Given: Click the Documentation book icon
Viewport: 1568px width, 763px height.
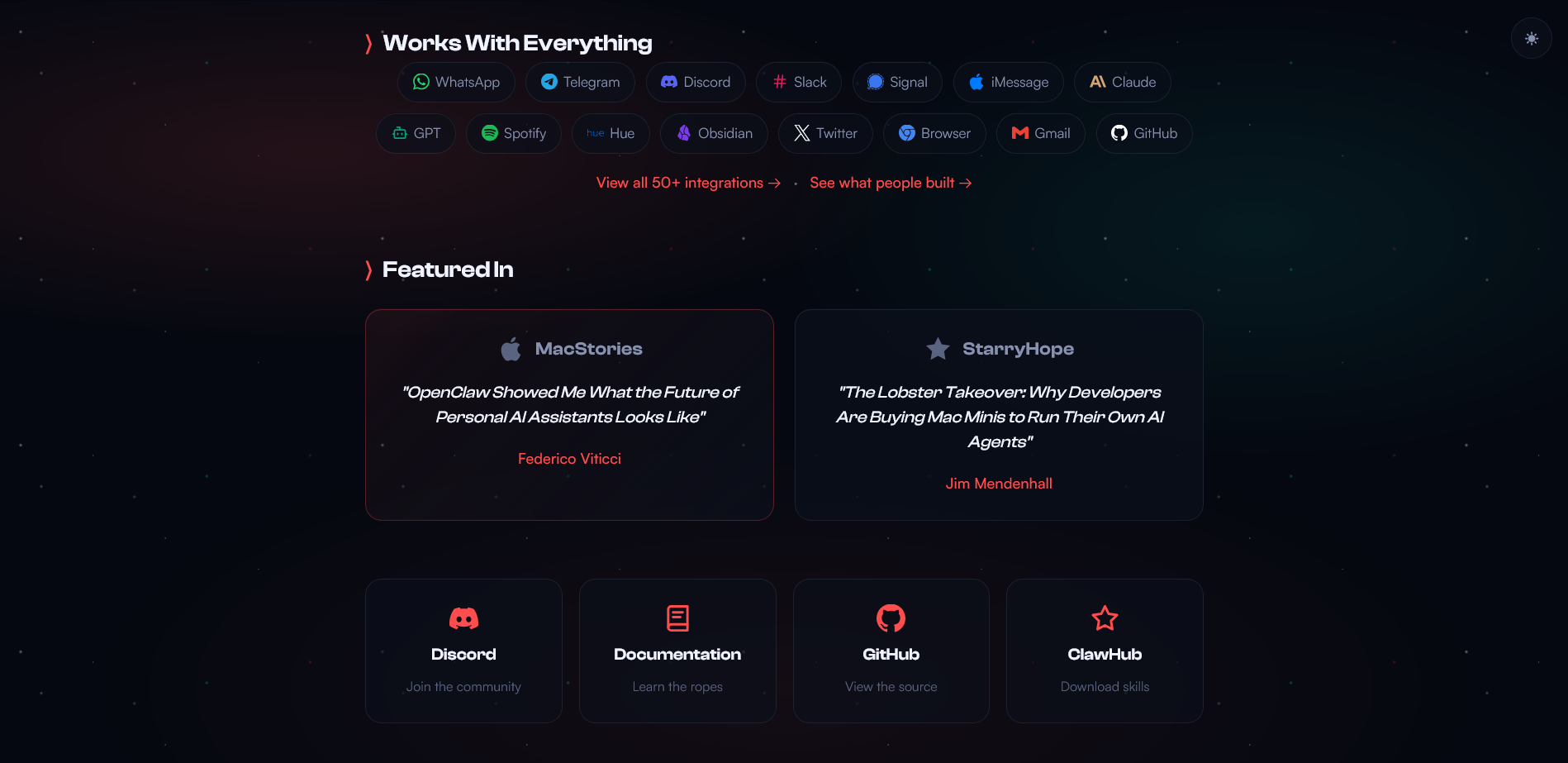Looking at the screenshot, I should click(x=677, y=618).
